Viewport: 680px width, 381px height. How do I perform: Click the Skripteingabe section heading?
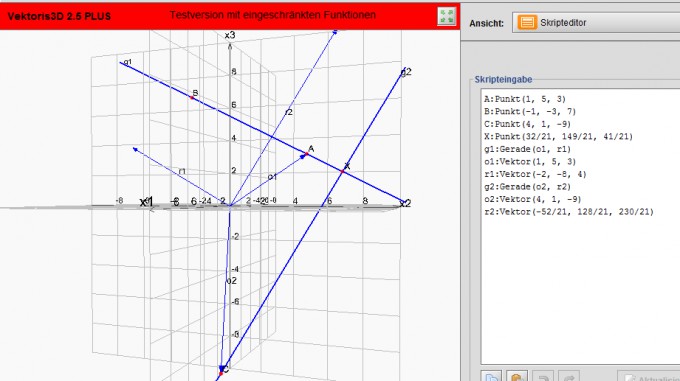pos(503,79)
